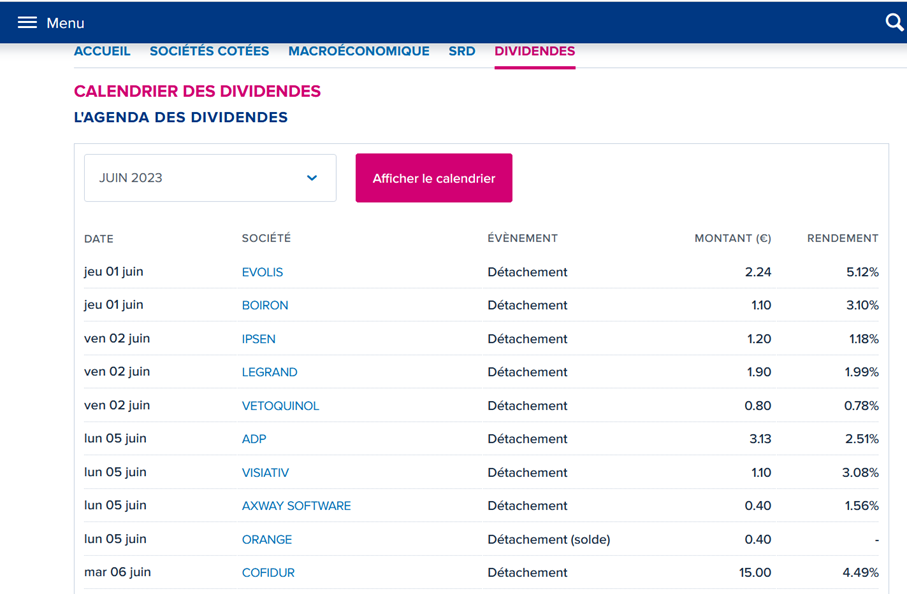Click the 5.12% yield for EVOLIS

coord(862,272)
